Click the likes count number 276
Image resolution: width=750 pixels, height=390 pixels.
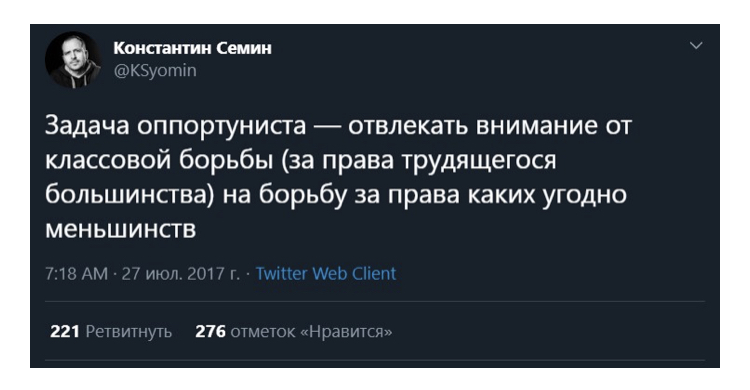coord(210,331)
